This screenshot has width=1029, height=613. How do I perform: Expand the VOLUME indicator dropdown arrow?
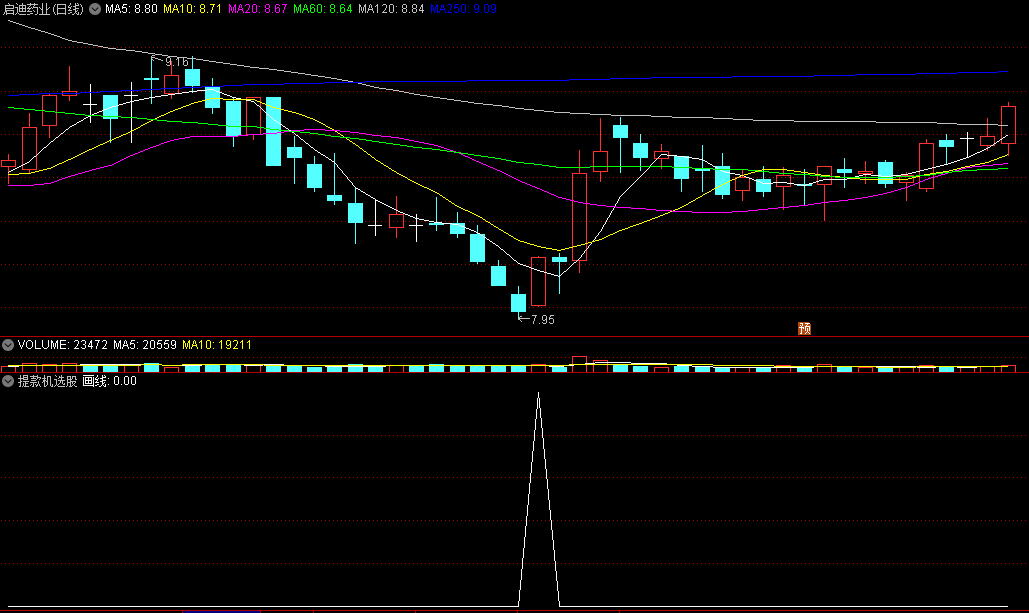point(8,345)
